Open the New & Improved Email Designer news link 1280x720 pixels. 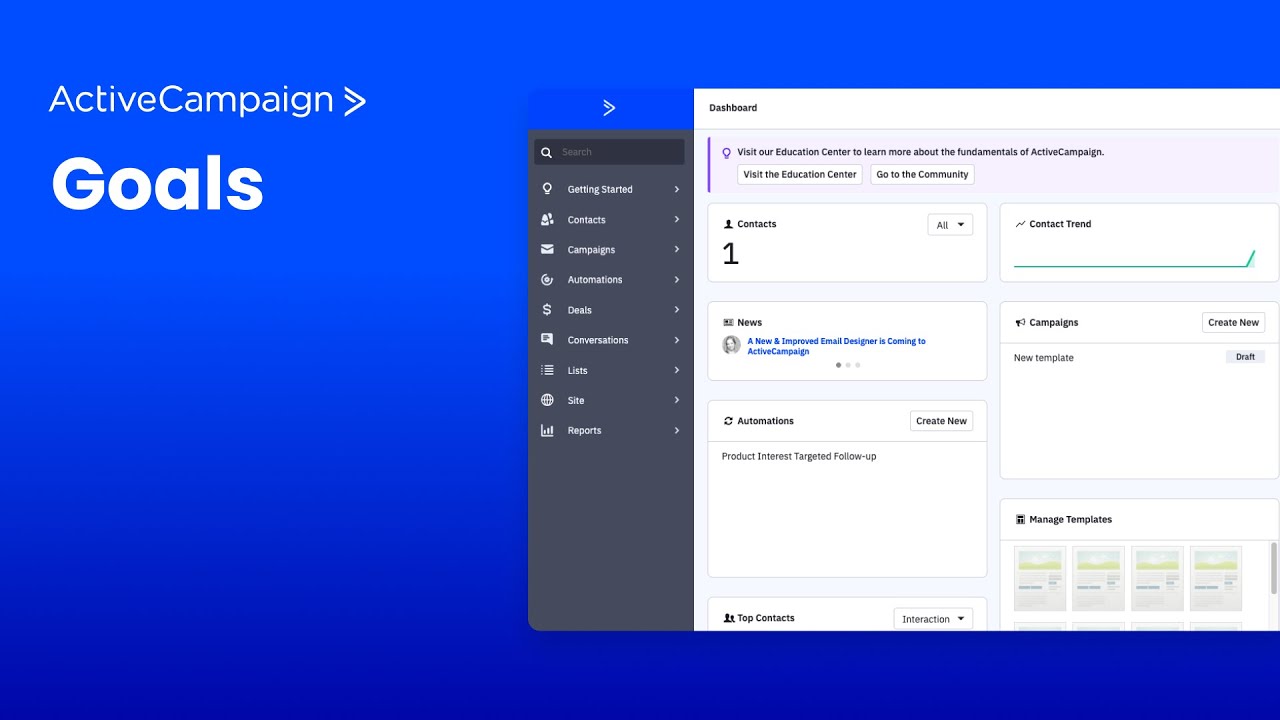pos(836,346)
